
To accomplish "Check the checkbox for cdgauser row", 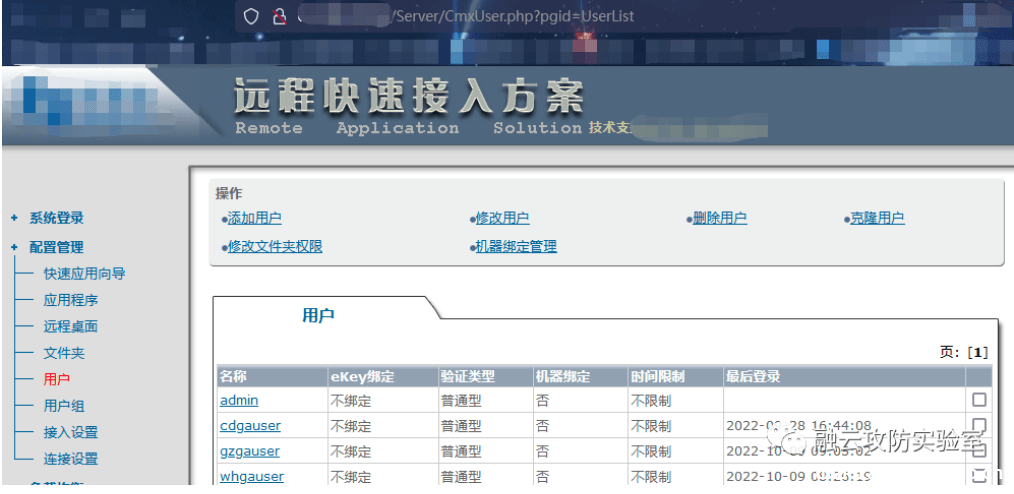I will click(x=979, y=425).
